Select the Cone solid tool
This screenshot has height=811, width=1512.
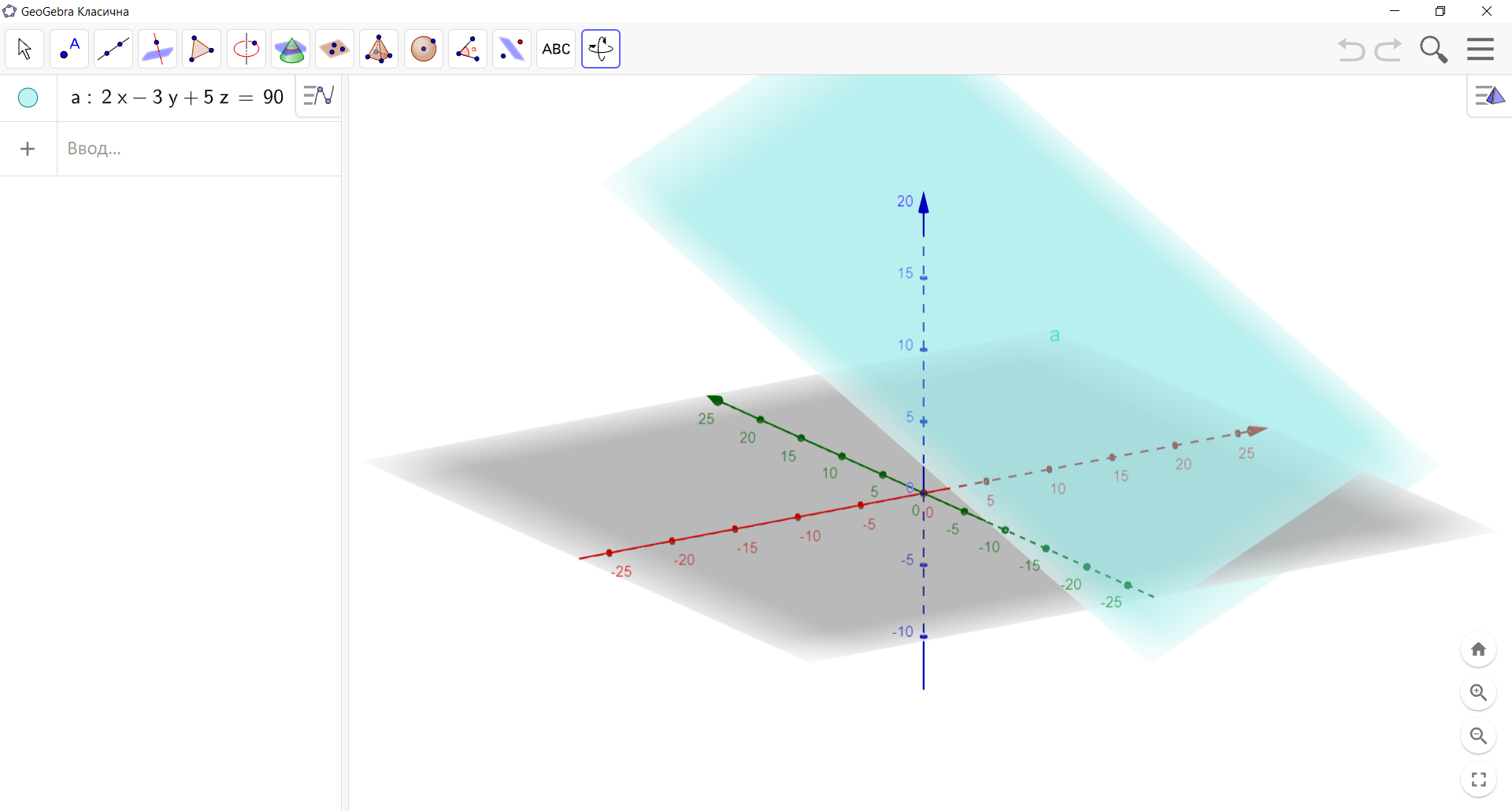pyautogui.click(x=291, y=49)
